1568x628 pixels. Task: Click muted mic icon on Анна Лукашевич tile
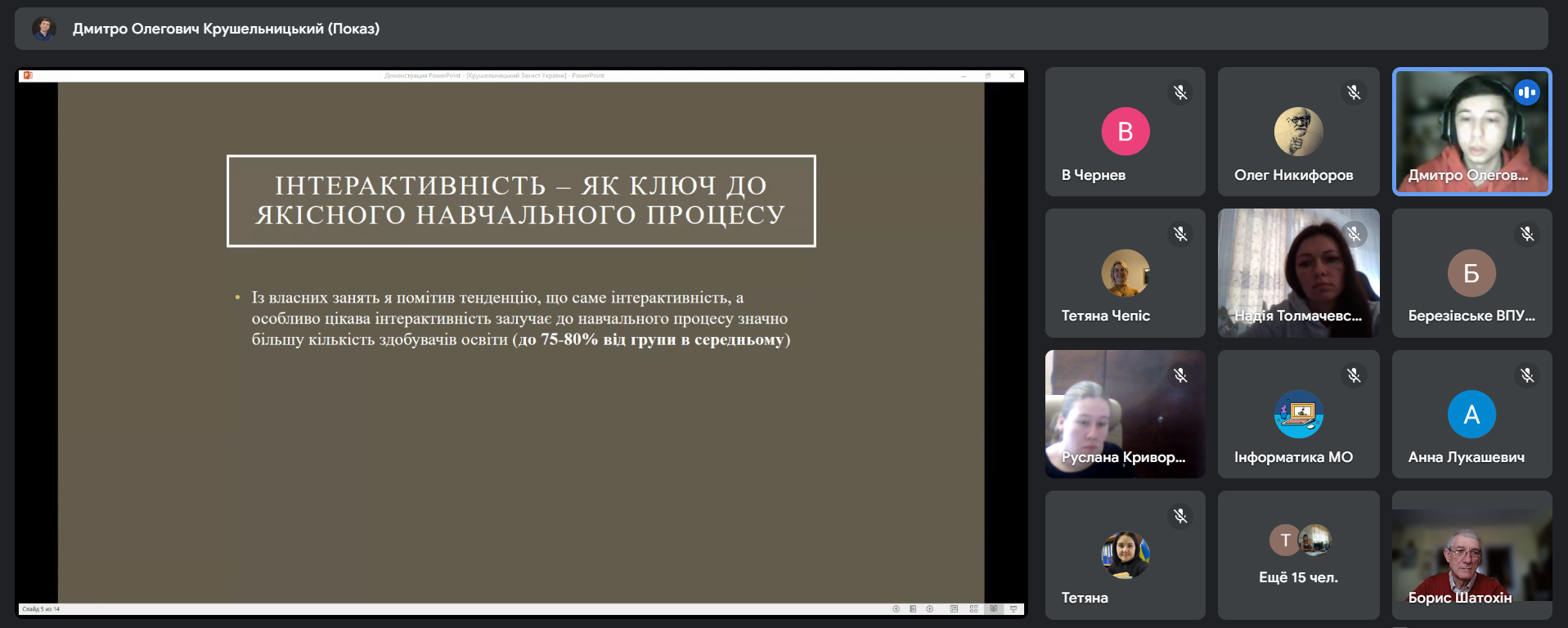pos(1527,375)
